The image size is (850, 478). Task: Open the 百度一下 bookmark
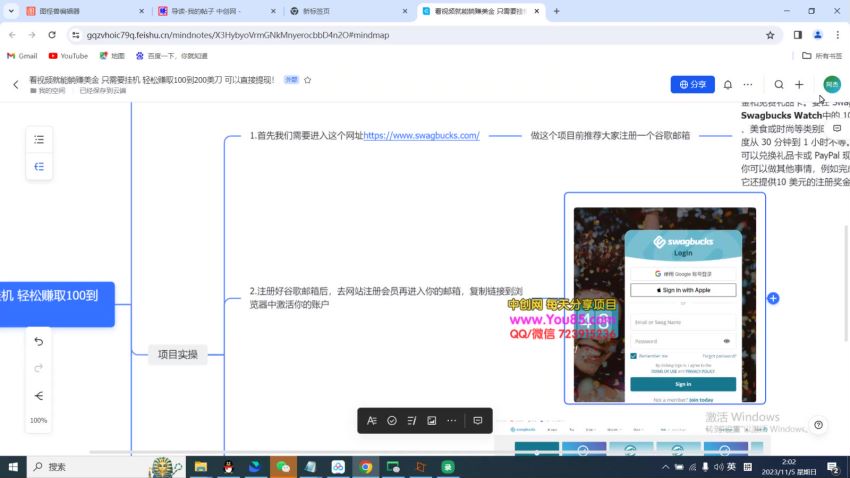(171, 56)
